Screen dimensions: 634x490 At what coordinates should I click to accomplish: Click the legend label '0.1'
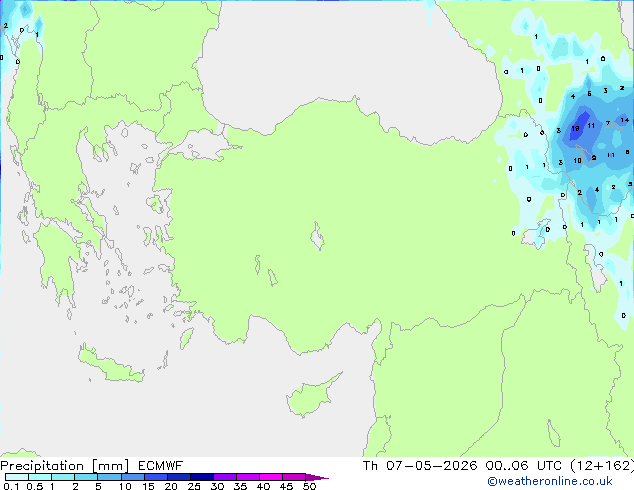tap(11, 486)
